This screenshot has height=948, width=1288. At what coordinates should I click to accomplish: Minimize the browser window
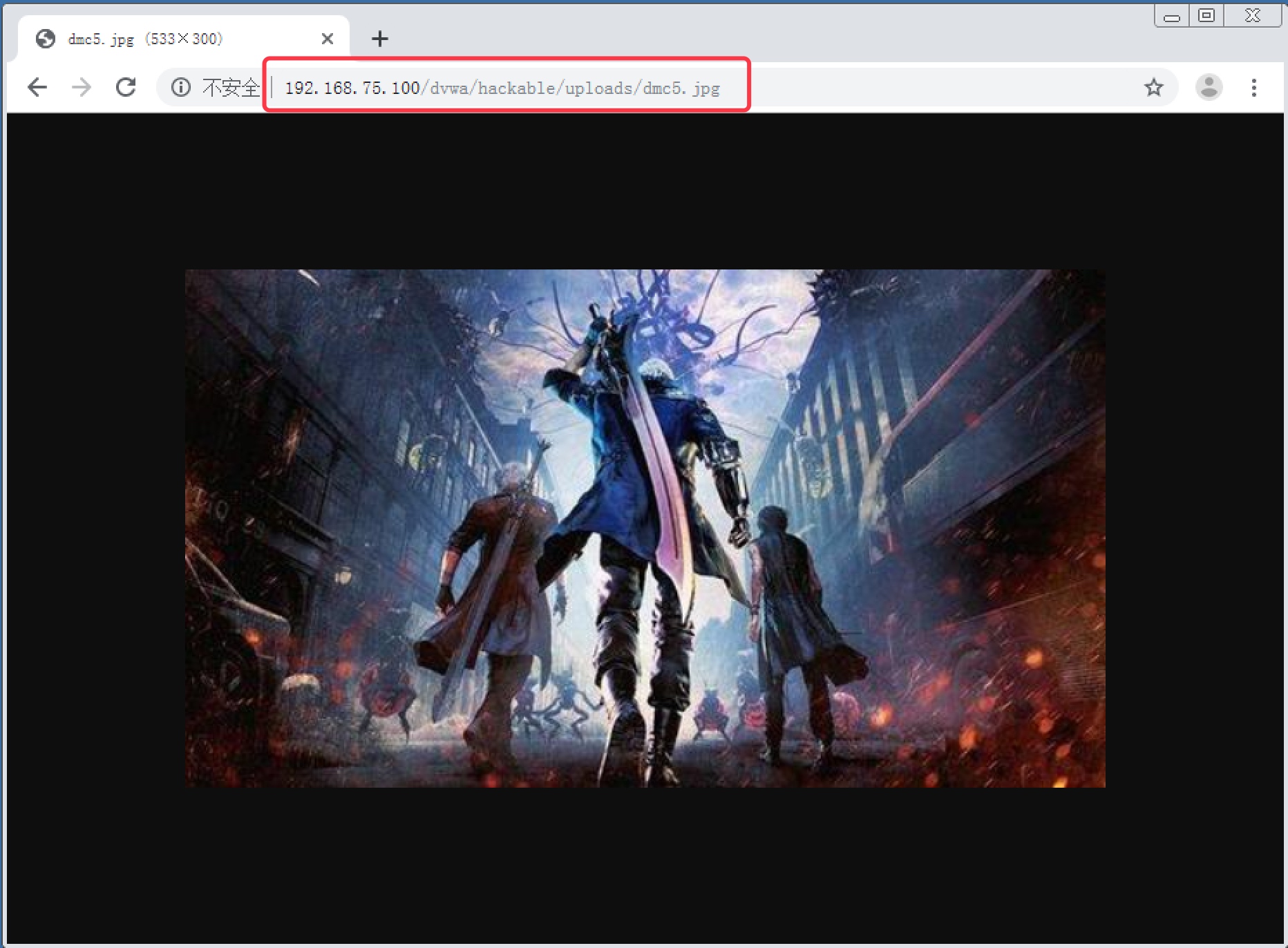[1172, 16]
